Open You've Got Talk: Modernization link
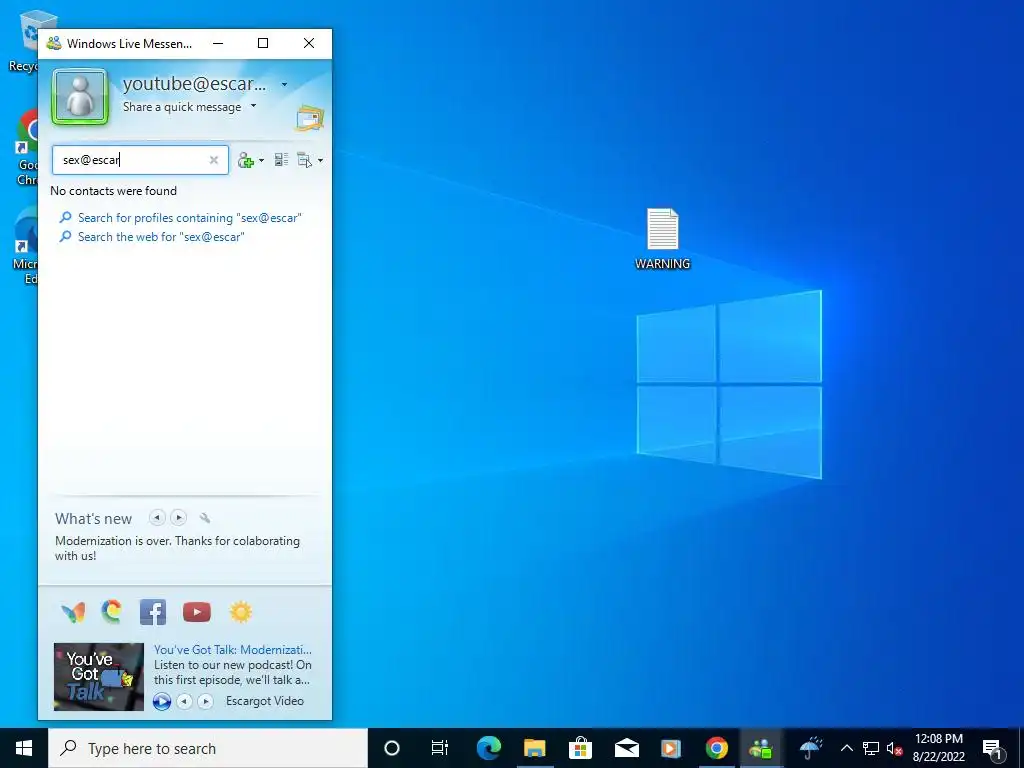The height and width of the screenshot is (768, 1024). (x=232, y=649)
